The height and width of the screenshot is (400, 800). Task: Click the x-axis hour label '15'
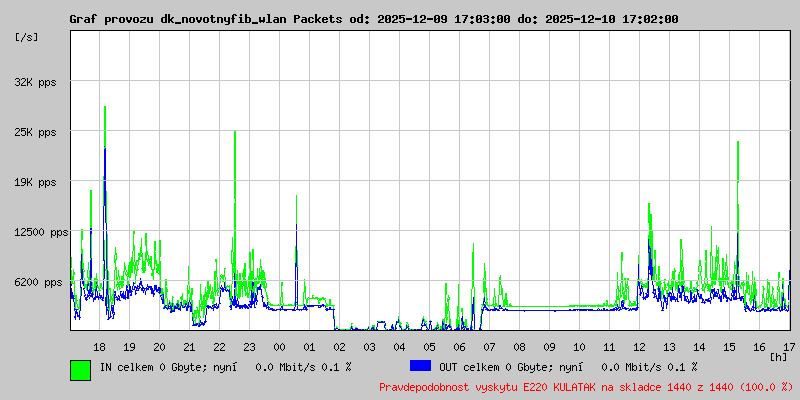point(729,347)
